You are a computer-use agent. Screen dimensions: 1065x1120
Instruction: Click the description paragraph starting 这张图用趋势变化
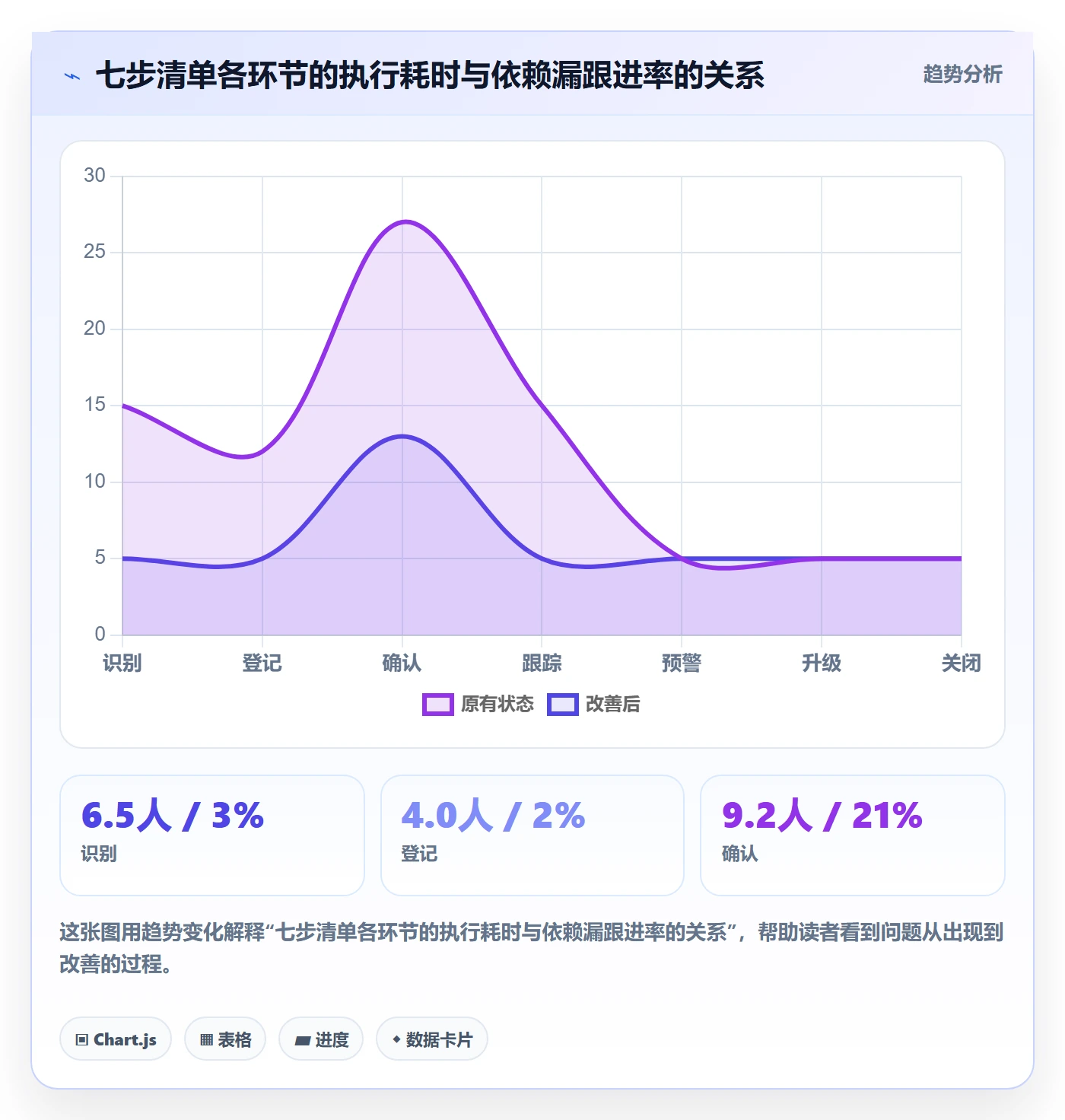click(x=532, y=948)
